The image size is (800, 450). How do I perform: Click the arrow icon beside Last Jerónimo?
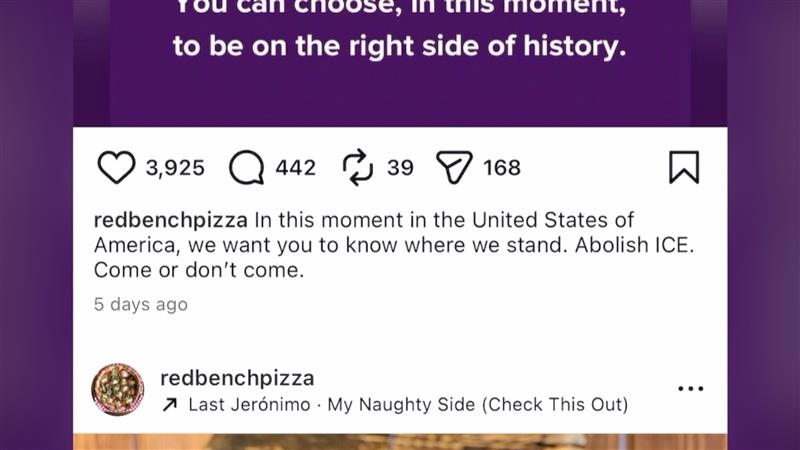(x=170, y=405)
